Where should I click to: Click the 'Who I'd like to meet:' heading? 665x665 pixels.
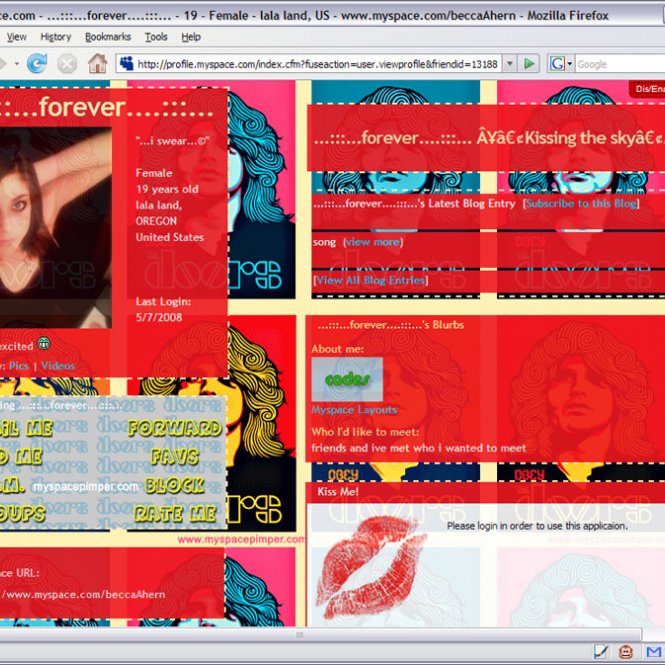tap(365, 432)
